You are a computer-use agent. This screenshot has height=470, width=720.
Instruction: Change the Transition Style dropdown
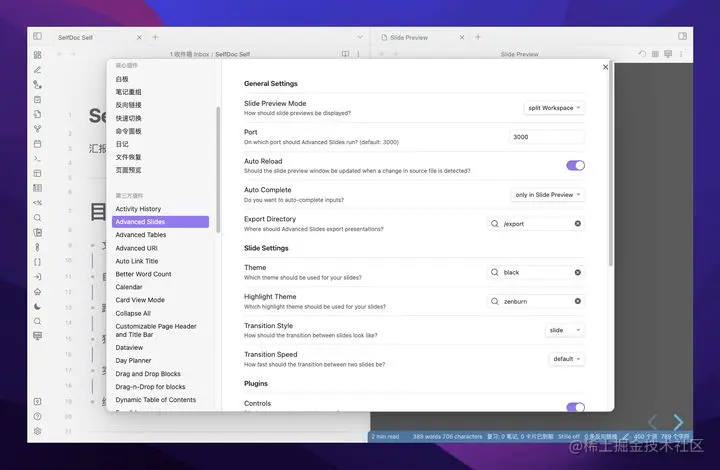[565, 330]
